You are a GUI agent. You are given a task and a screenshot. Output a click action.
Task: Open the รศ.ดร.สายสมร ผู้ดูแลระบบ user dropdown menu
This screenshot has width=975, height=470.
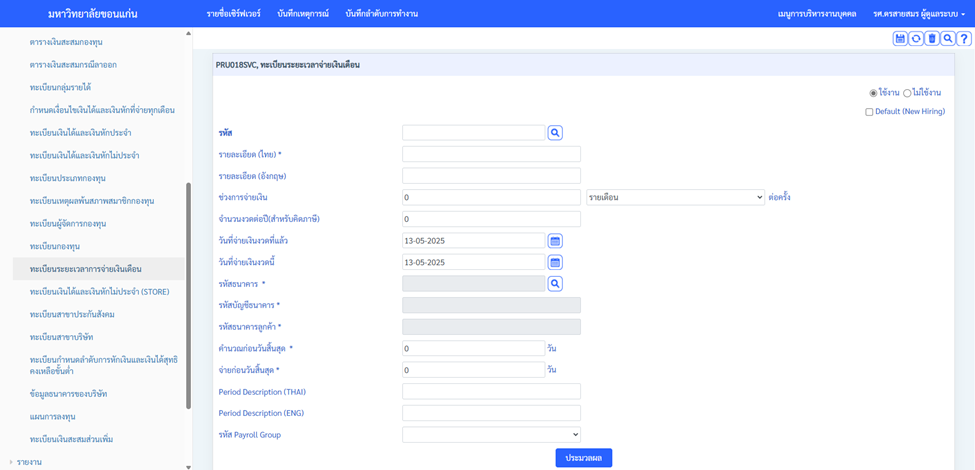[x=918, y=14]
